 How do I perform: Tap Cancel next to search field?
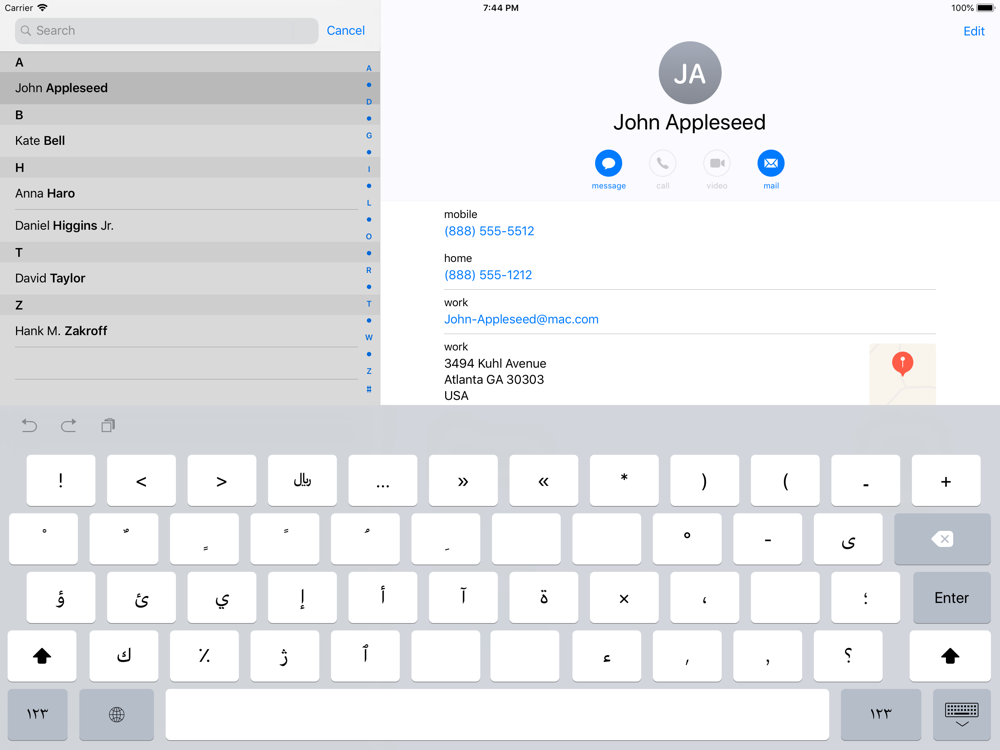point(345,31)
